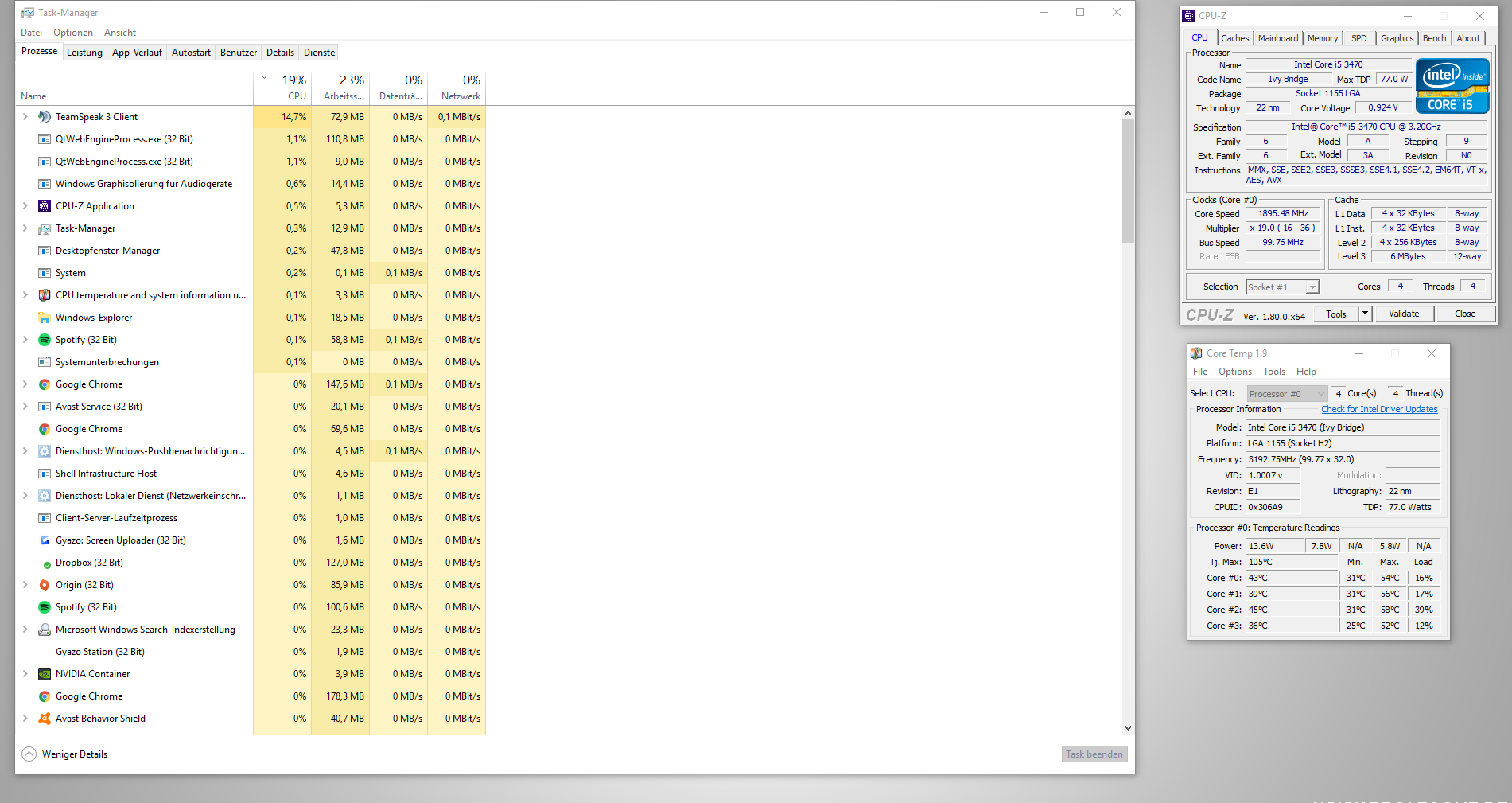Sort processes by the CPU column header
This screenshot has width=1512, height=803.
pos(282,87)
